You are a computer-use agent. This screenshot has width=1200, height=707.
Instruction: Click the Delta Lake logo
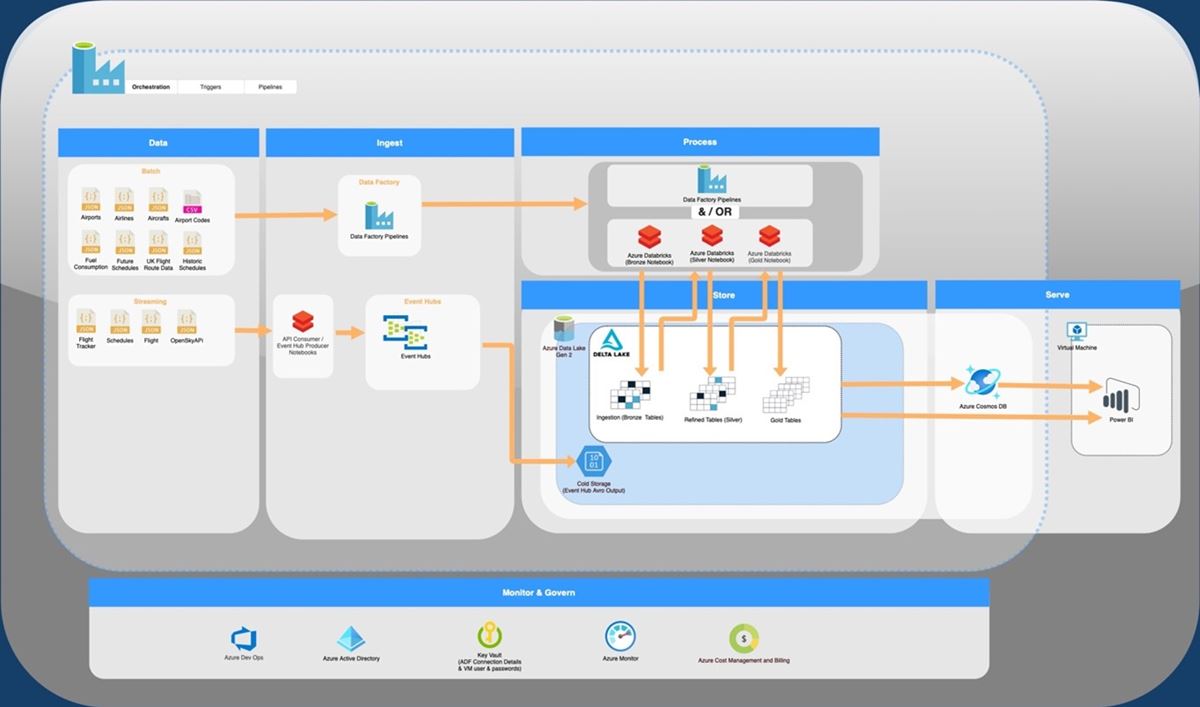[609, 344]
